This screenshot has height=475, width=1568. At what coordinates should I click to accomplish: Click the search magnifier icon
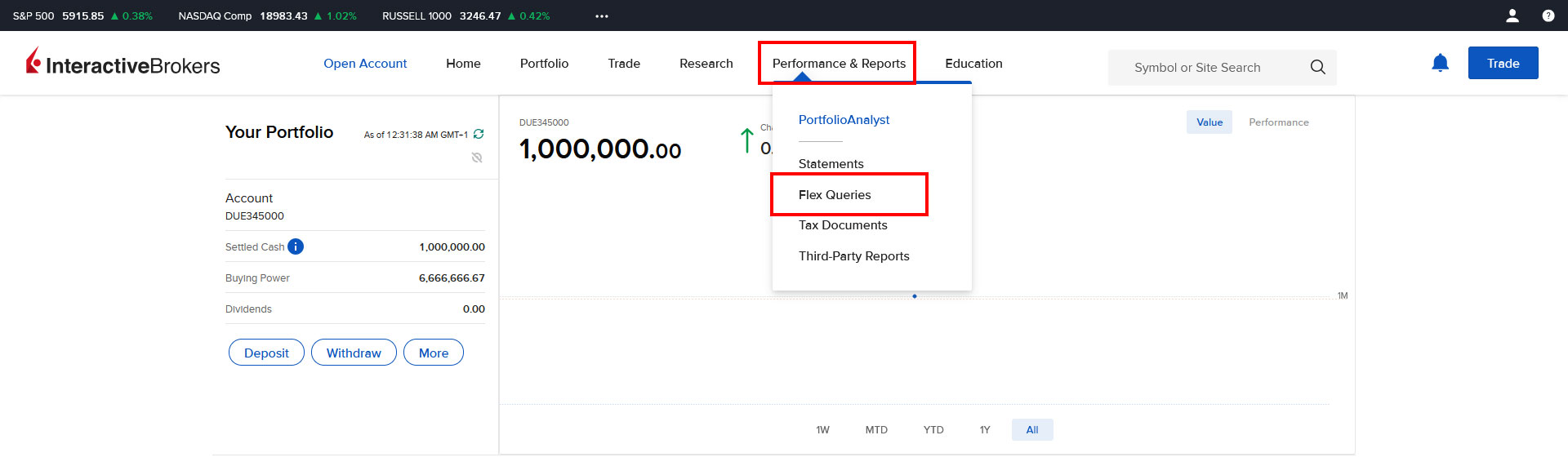click(1317, 67)
